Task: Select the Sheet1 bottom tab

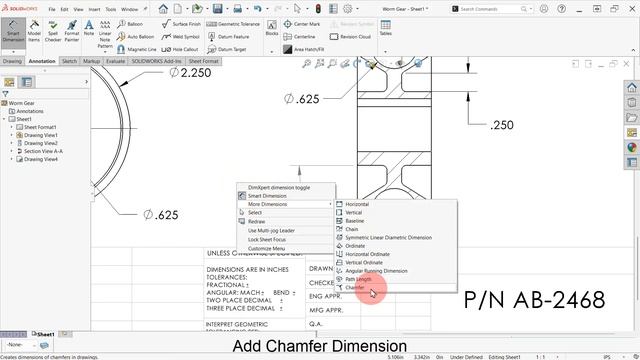Action: pos(43,334)
